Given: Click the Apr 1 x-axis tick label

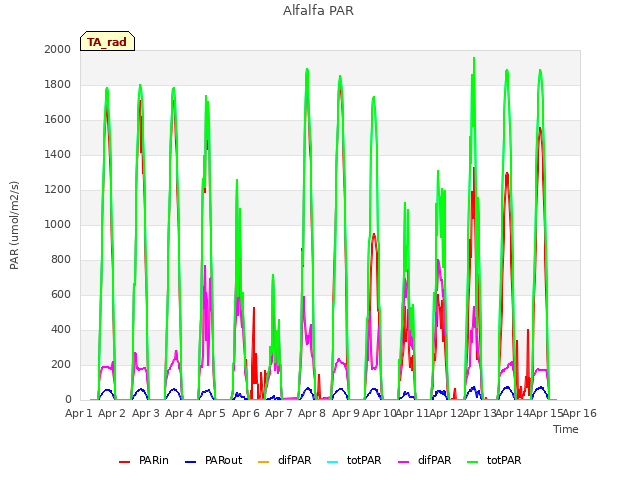Looking at the screenshot, I should 79,413.
